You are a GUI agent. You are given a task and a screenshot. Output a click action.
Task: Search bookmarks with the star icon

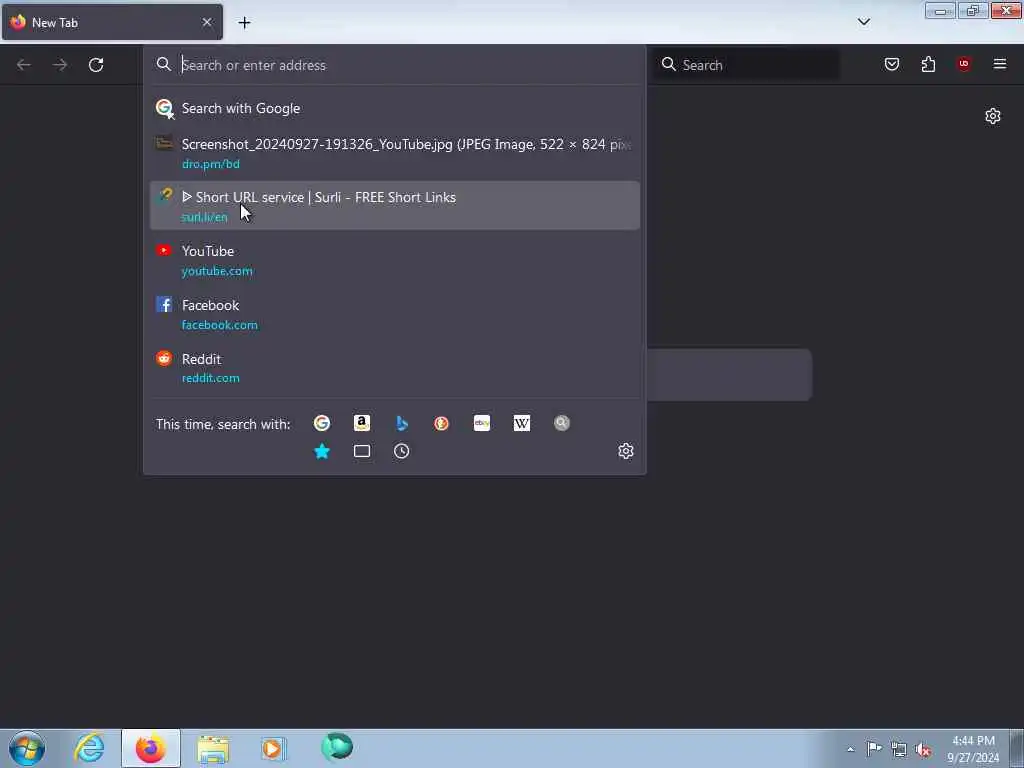[x=322, y=451]
